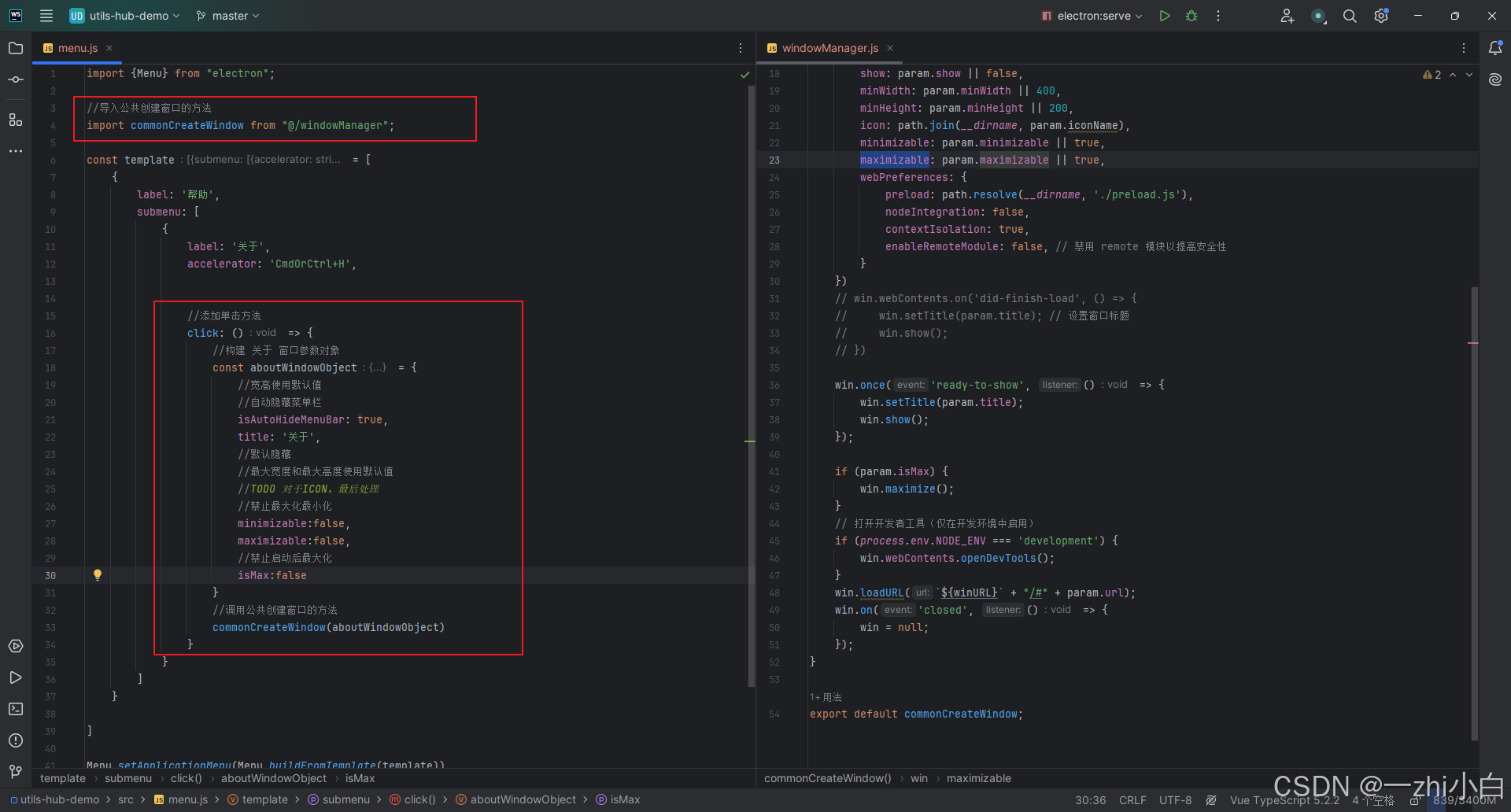
Task: Click the '@/windowManager' import path
Action: [335, 125]
